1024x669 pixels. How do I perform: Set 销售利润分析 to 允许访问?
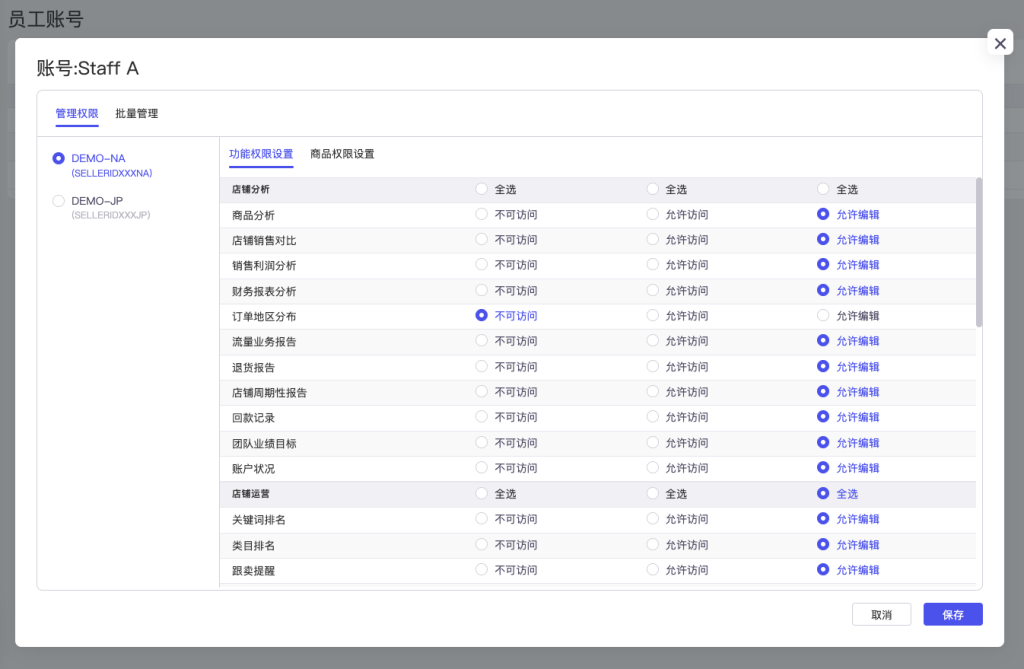pyautogui.click(x=652, y=265)
